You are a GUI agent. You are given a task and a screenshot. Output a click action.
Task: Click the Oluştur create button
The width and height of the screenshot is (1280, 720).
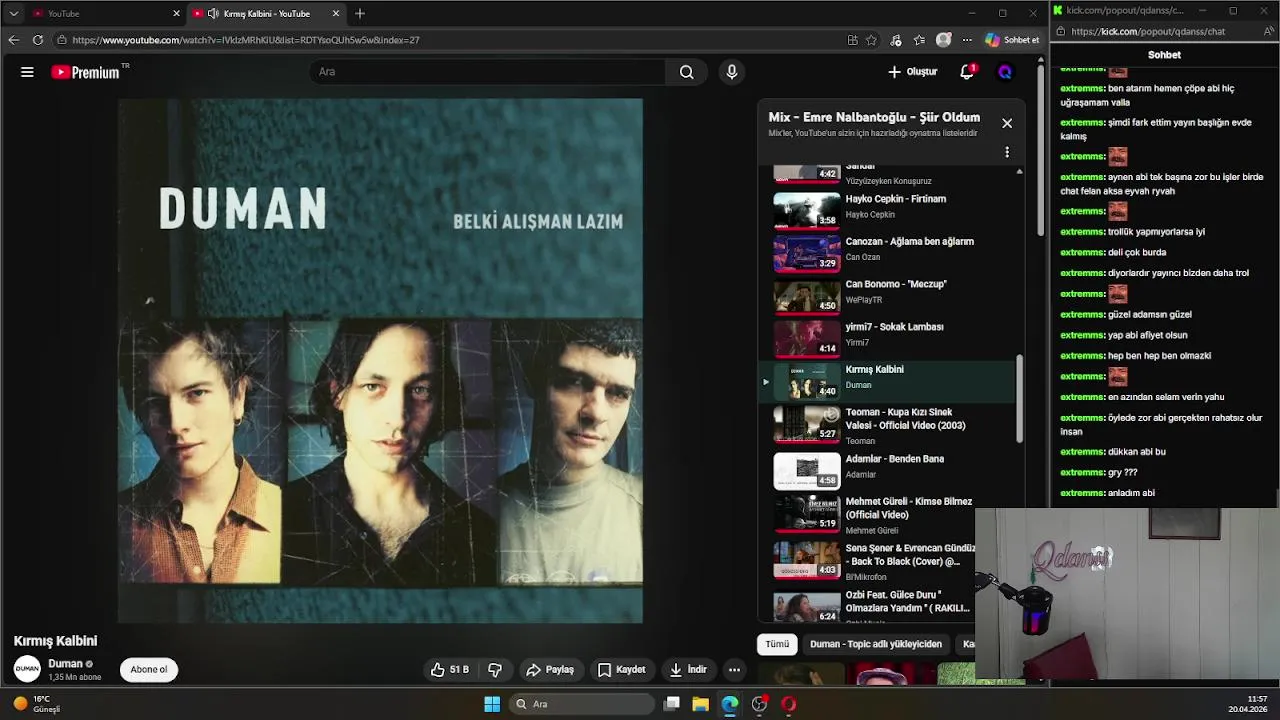(912, 72)
